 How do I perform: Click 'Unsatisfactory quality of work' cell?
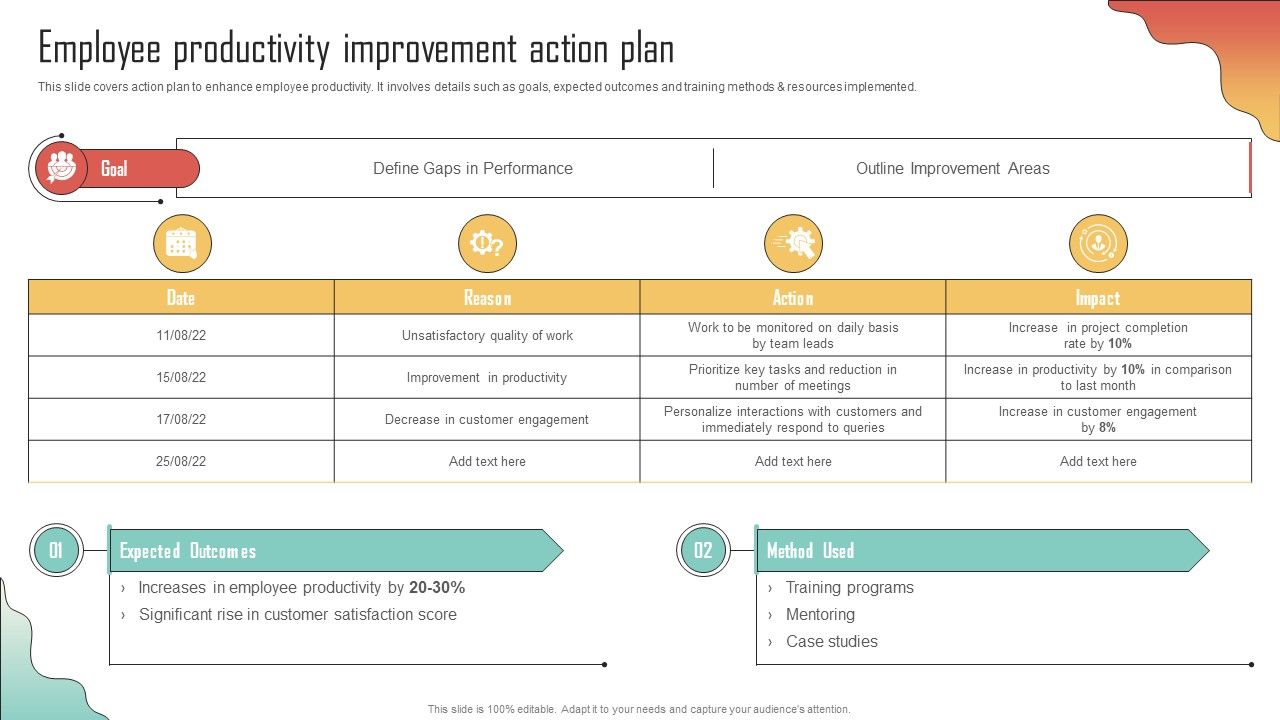coord(487,336)
